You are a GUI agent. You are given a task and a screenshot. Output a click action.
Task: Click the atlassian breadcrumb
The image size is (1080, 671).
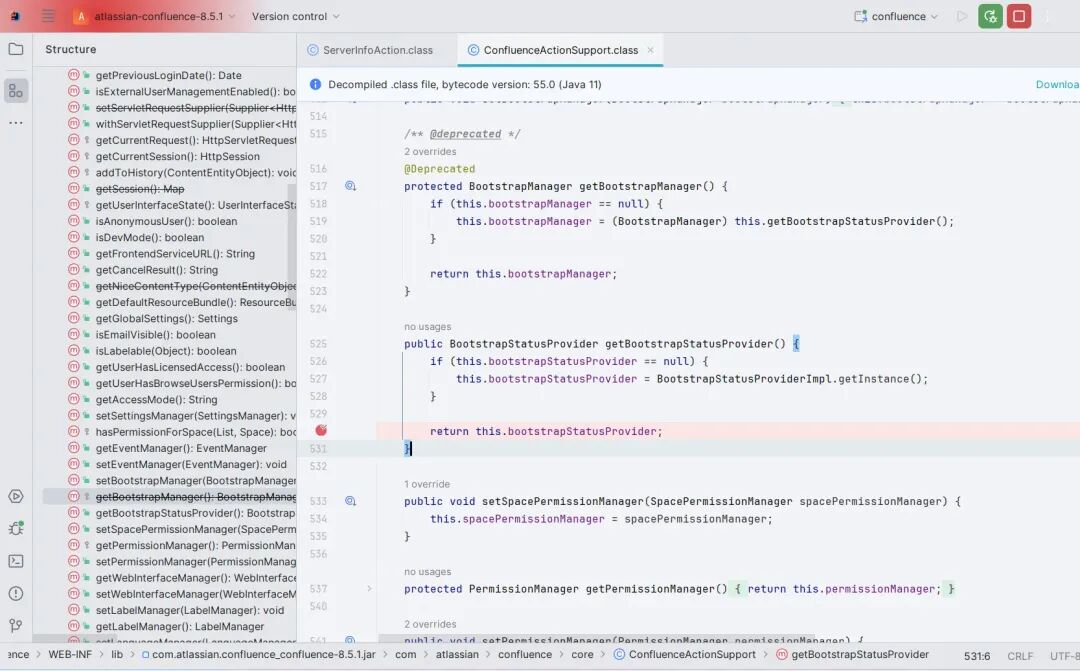pyautogui.click(x=457, y=654)
